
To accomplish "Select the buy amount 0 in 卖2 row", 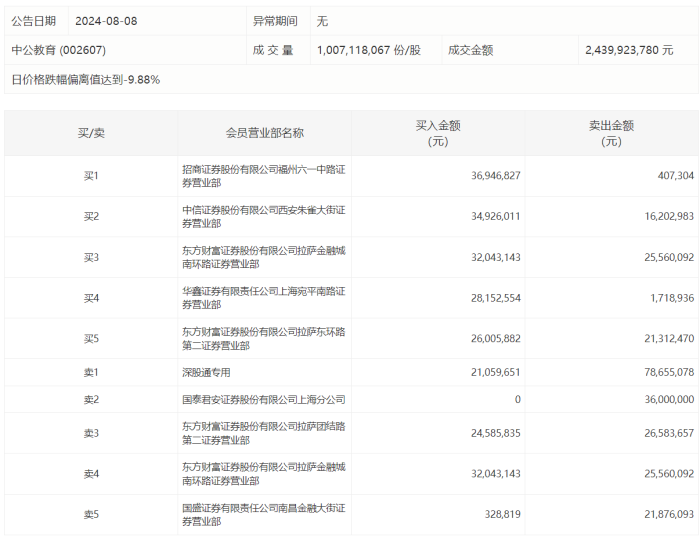I will tap(517, 400).
